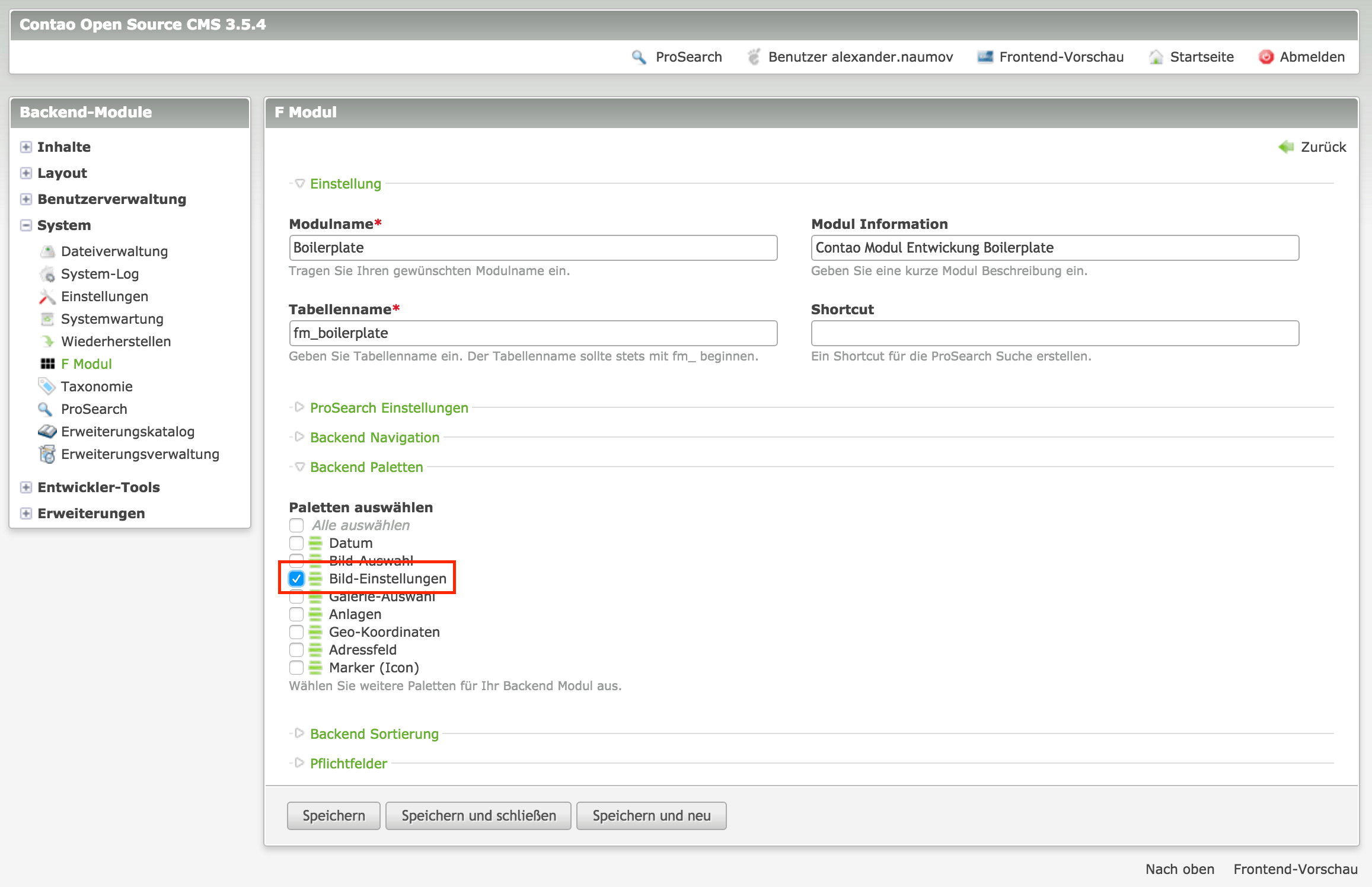Click the Systemwartung icon in sidebar
This screenshot has height=887, width=1372.
coord(47,319)
